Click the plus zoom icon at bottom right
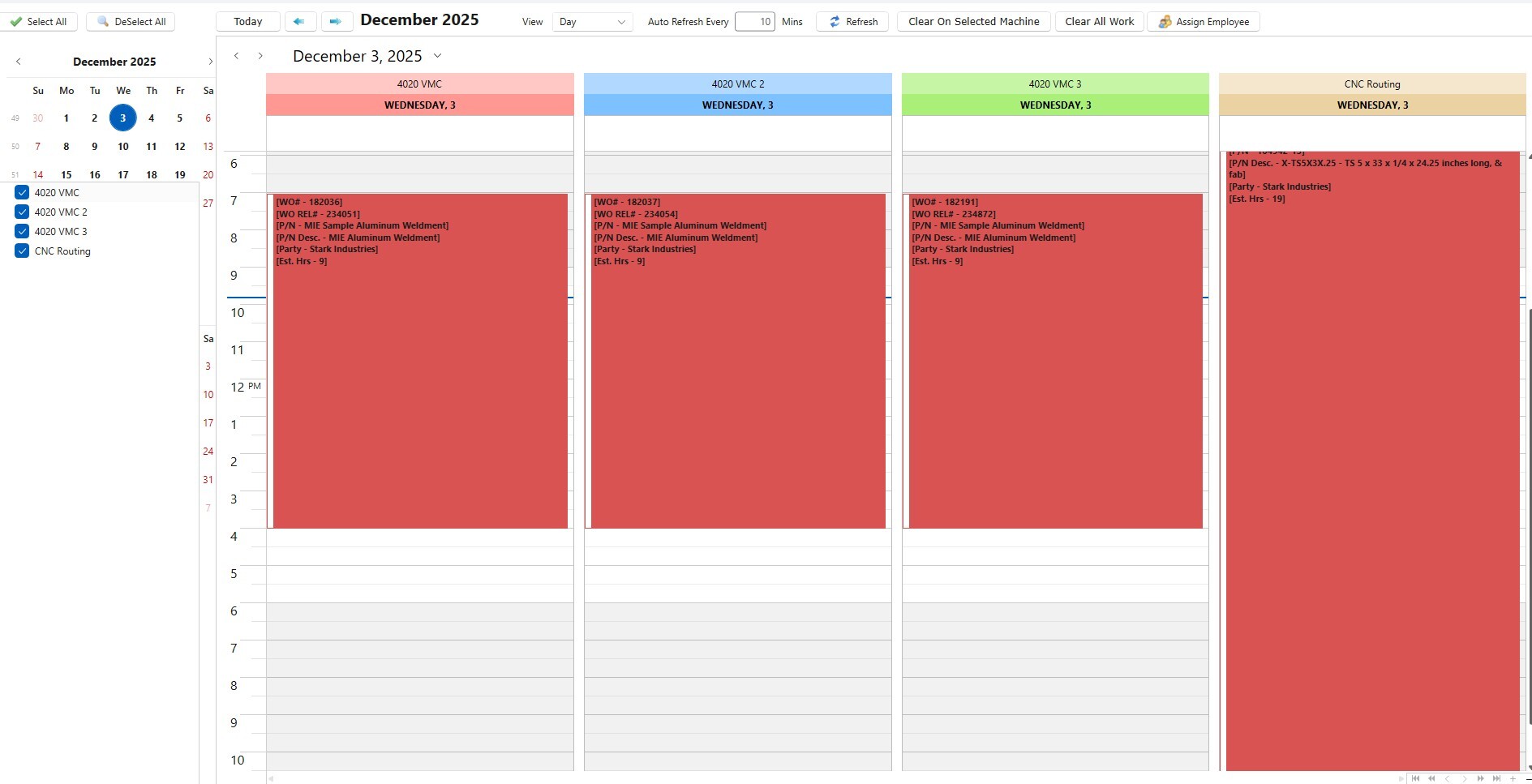 (1513, 778)
